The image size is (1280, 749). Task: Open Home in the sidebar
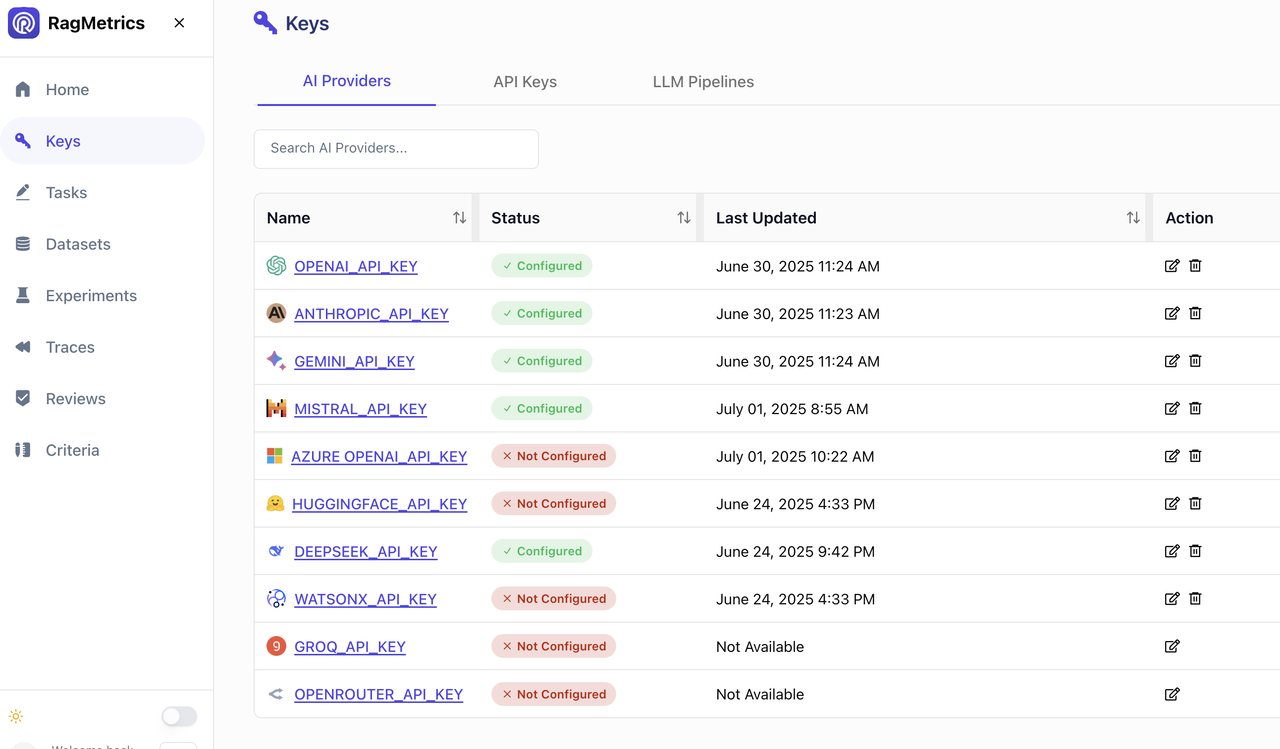103,90
